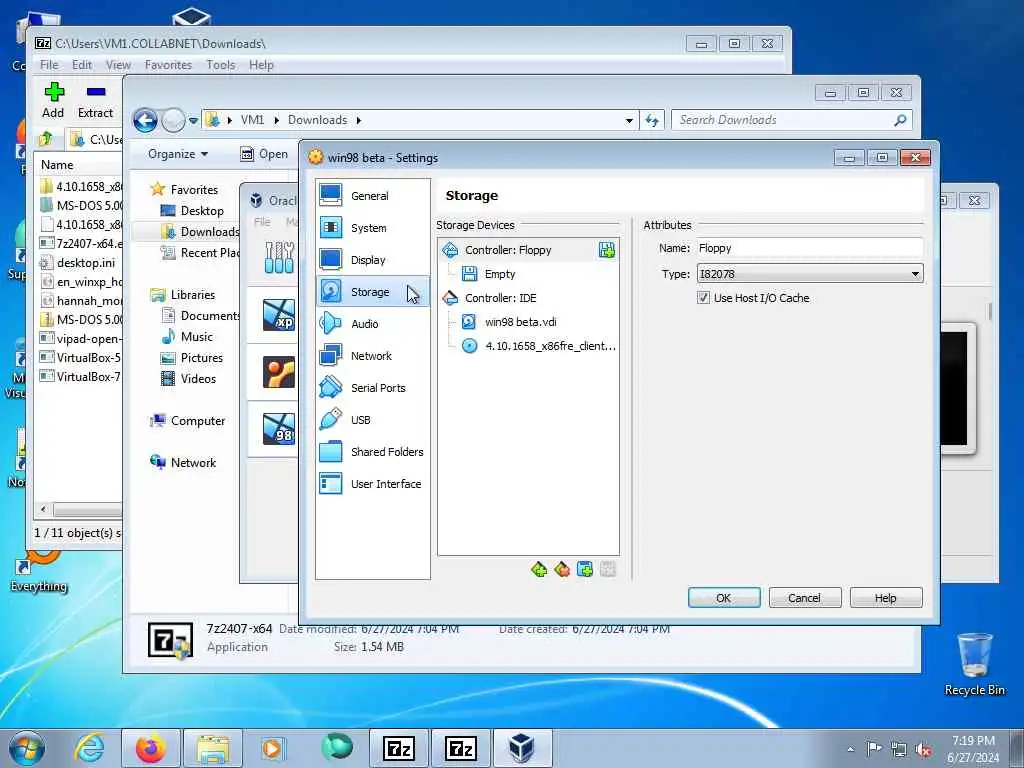Click VM1 in address breadcrumb
Viewport: 1024px width, 768px height.
click(x=252, y=120)
